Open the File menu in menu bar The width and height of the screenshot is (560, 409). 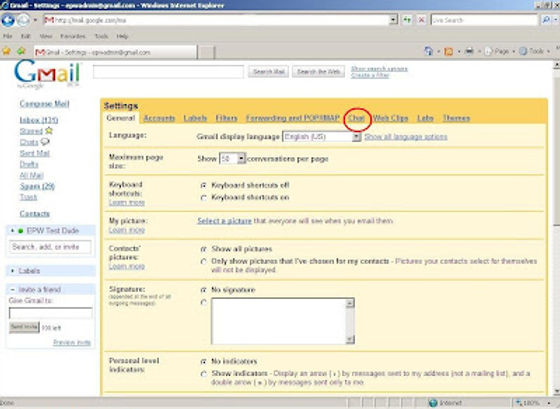(x=8, y=36)
